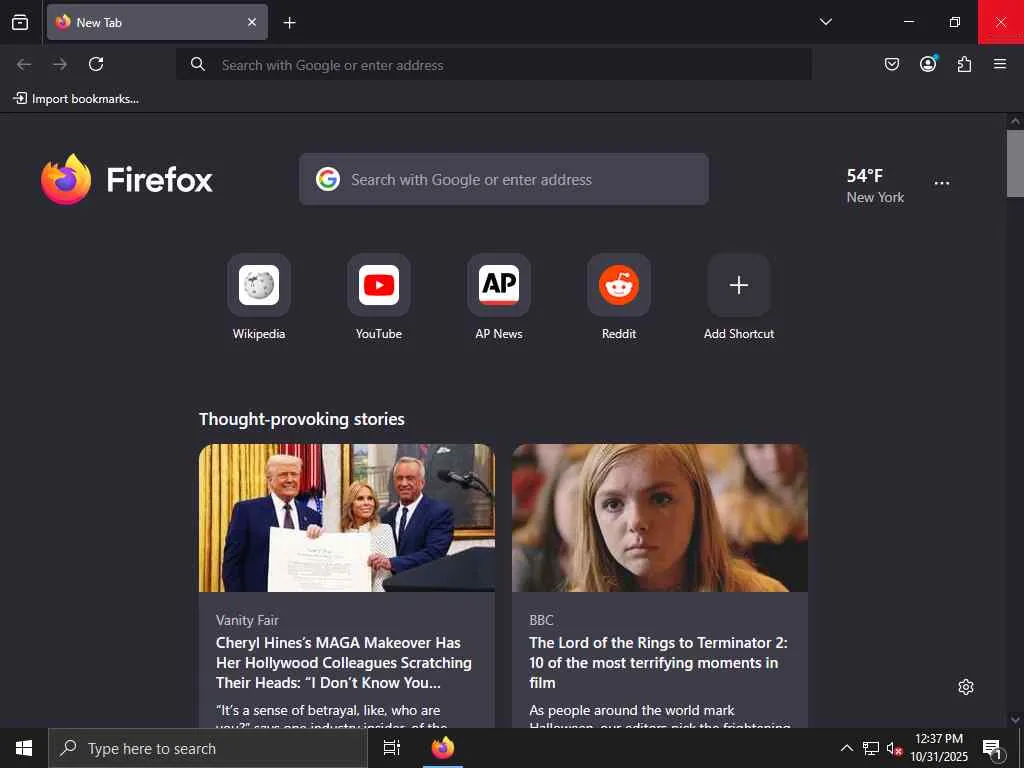Click the Vanity Fair source label
Screen dimensions: 1024x768
247,620
